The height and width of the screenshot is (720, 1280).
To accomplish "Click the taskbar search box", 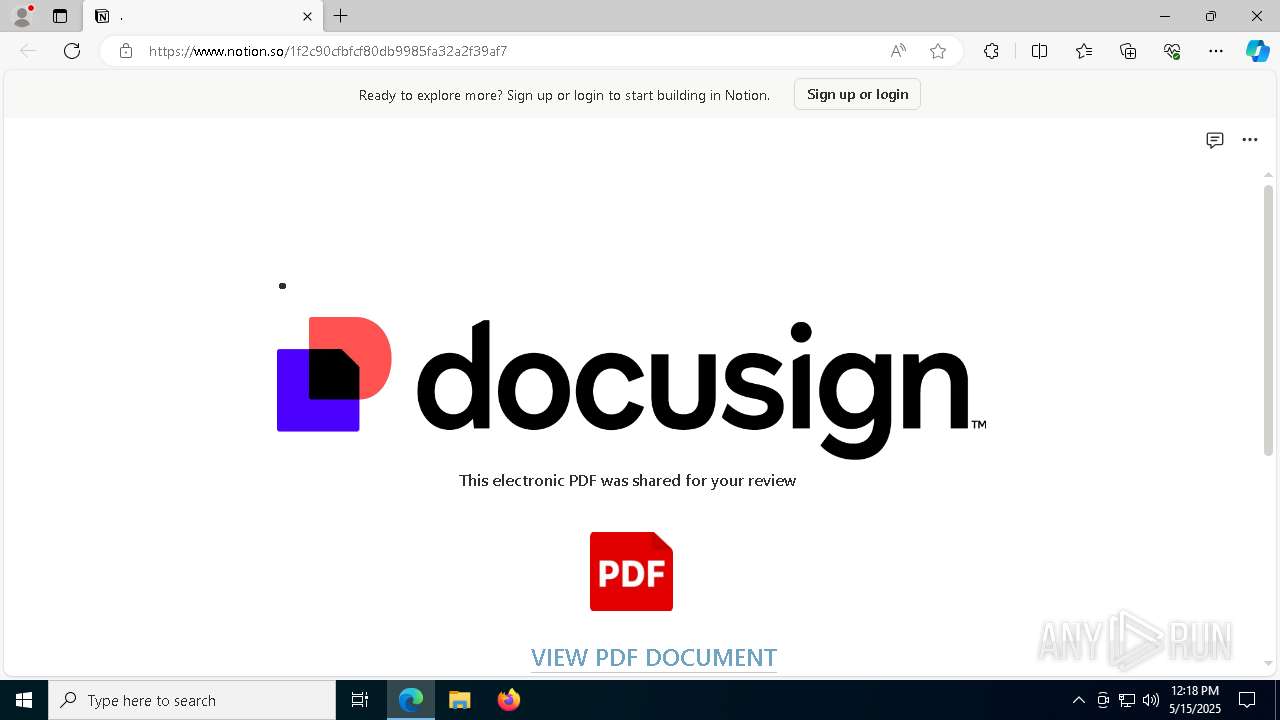I will click(192, 700).
